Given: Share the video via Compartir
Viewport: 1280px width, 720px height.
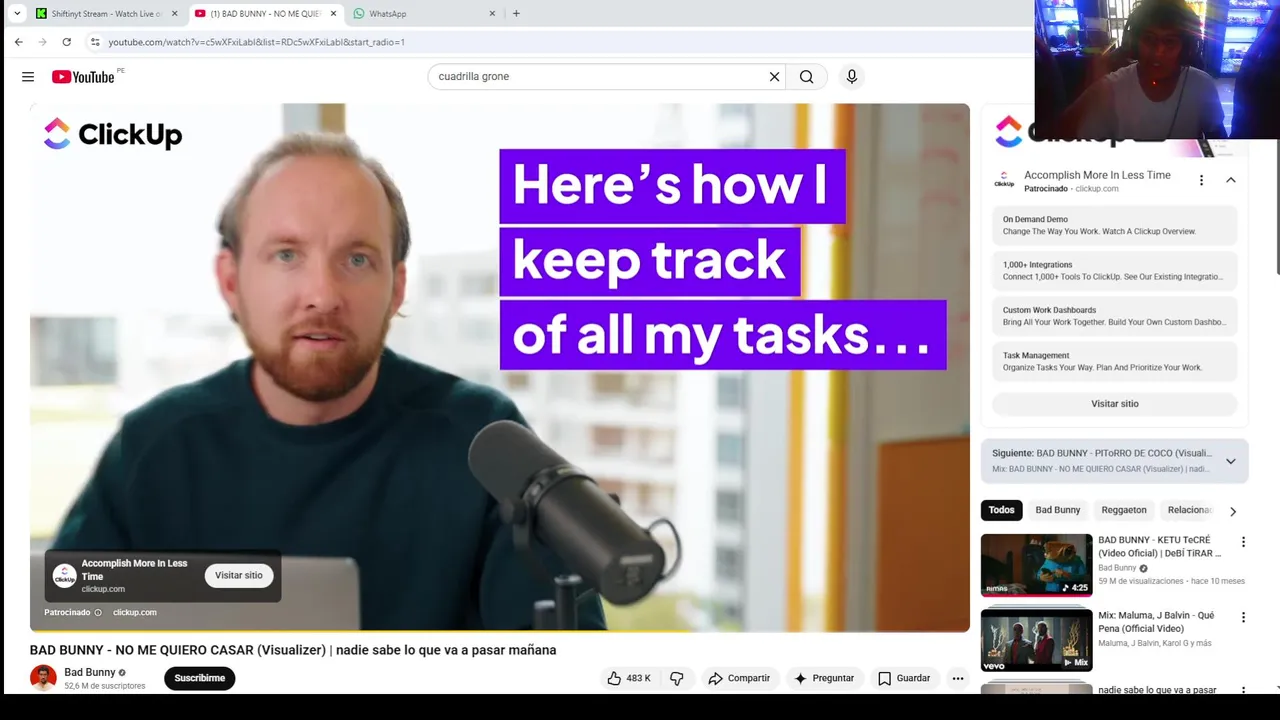Looking at the screenshot, I should 739,678.
